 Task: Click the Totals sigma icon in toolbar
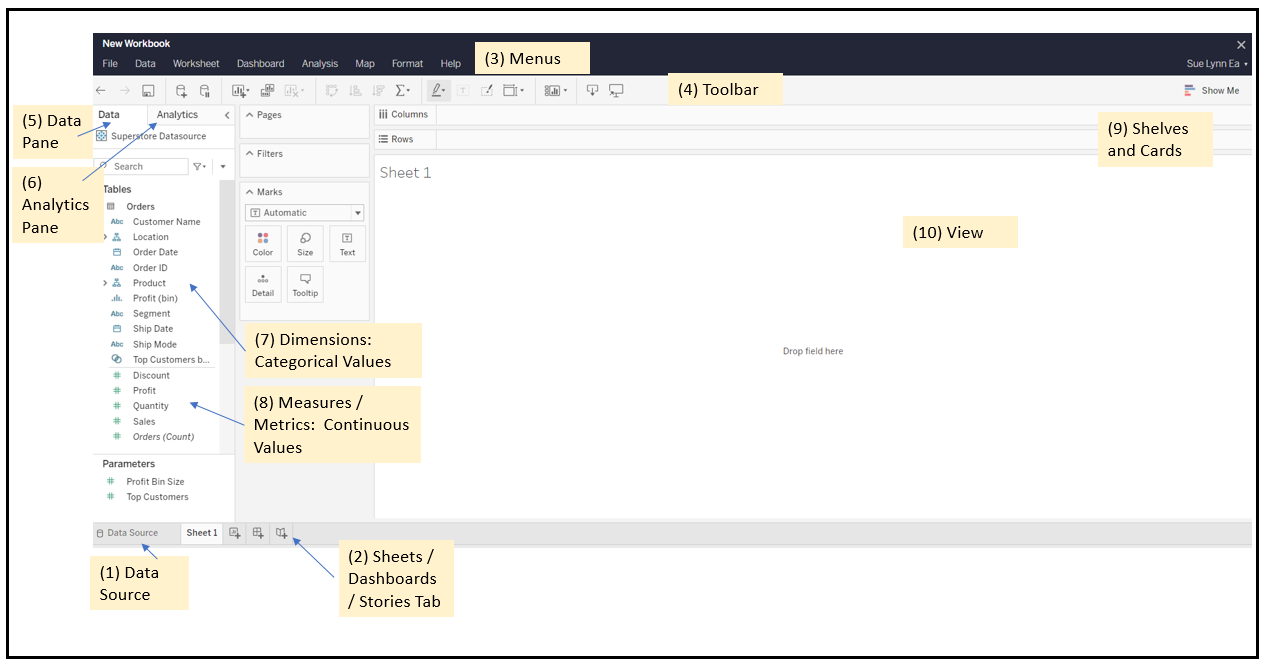coord(402,90)
